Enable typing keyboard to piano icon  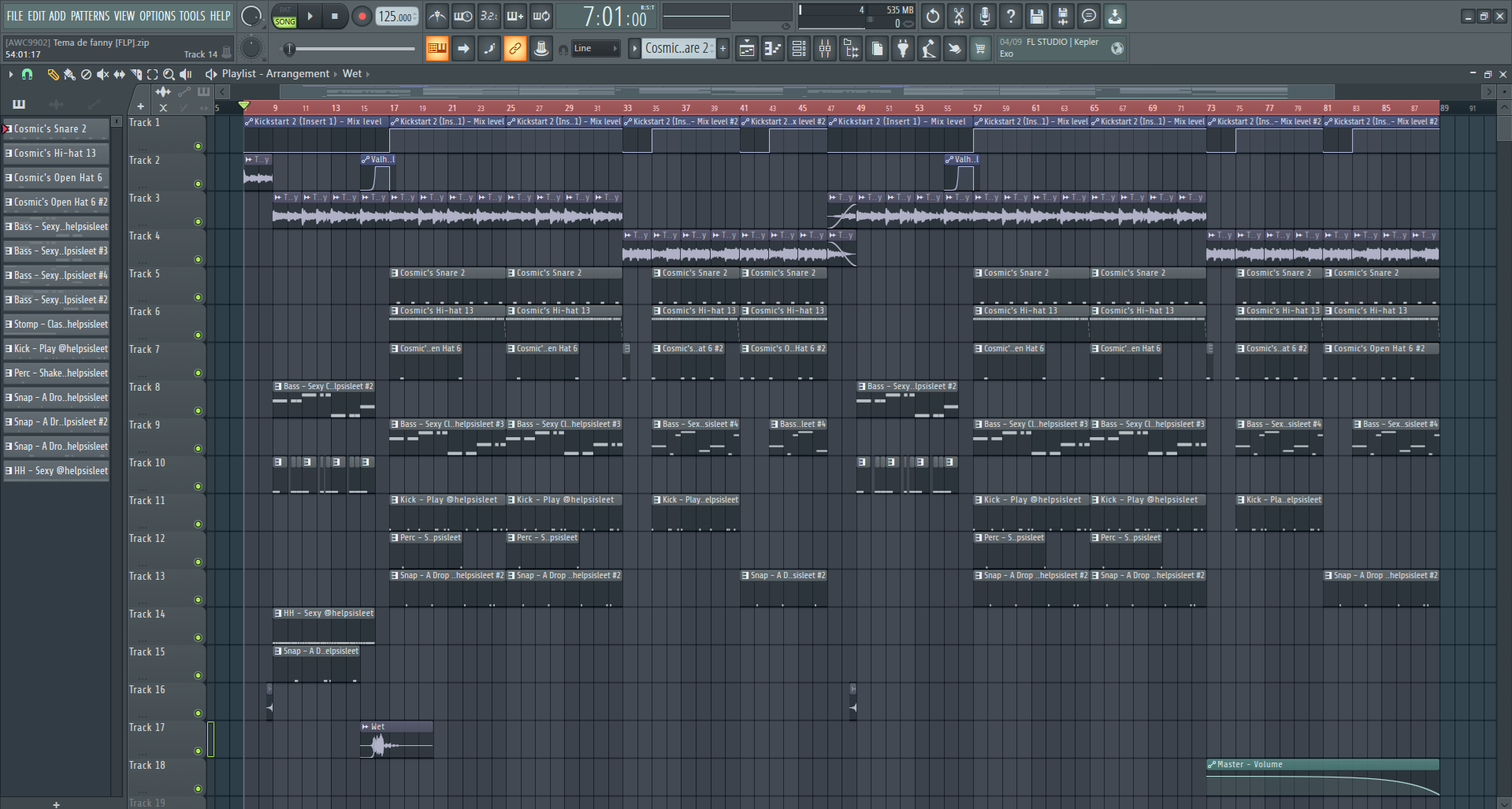click(x=437, y=49)
